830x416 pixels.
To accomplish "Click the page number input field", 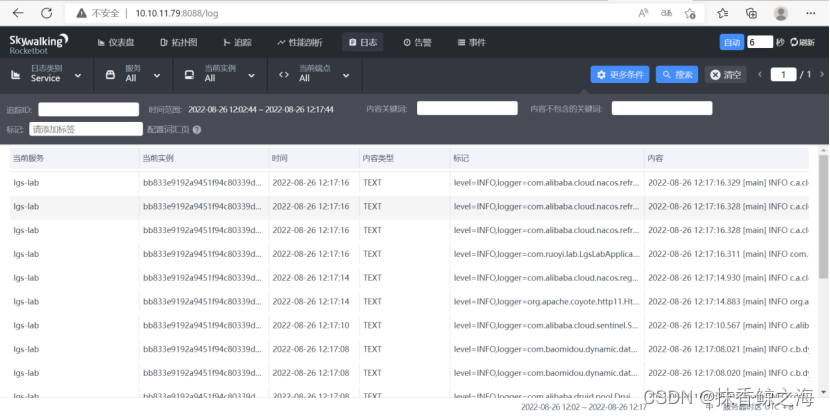I will coord(783,75).
